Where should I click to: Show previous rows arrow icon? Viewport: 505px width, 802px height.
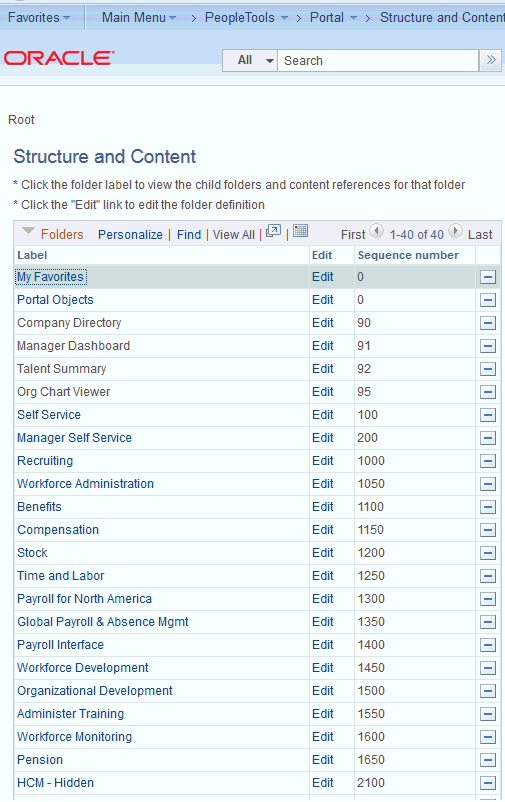377,231
